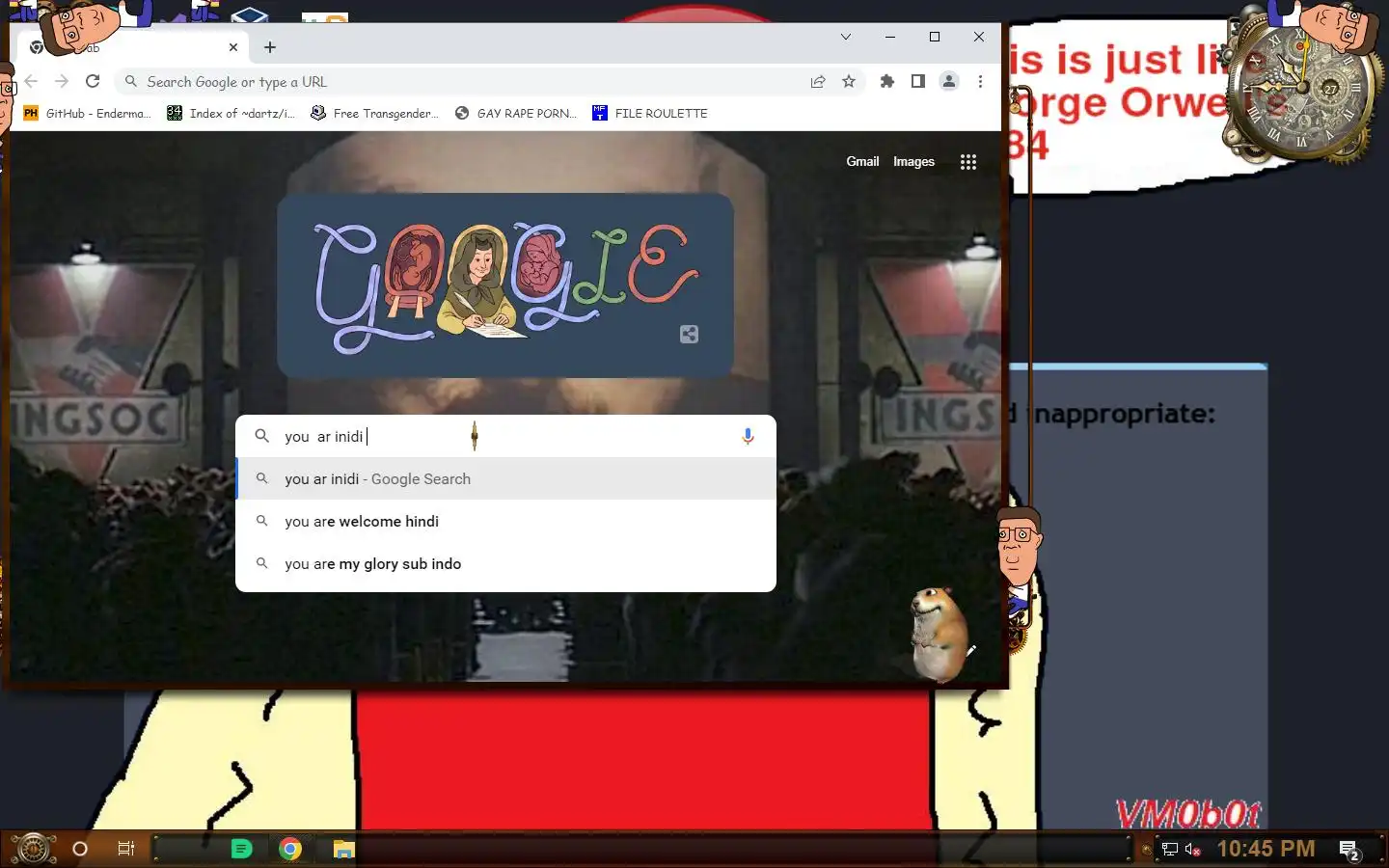Open the Chrome profile avatar icon
This screenshot has height=868, width=1389.
coord(949,81)
